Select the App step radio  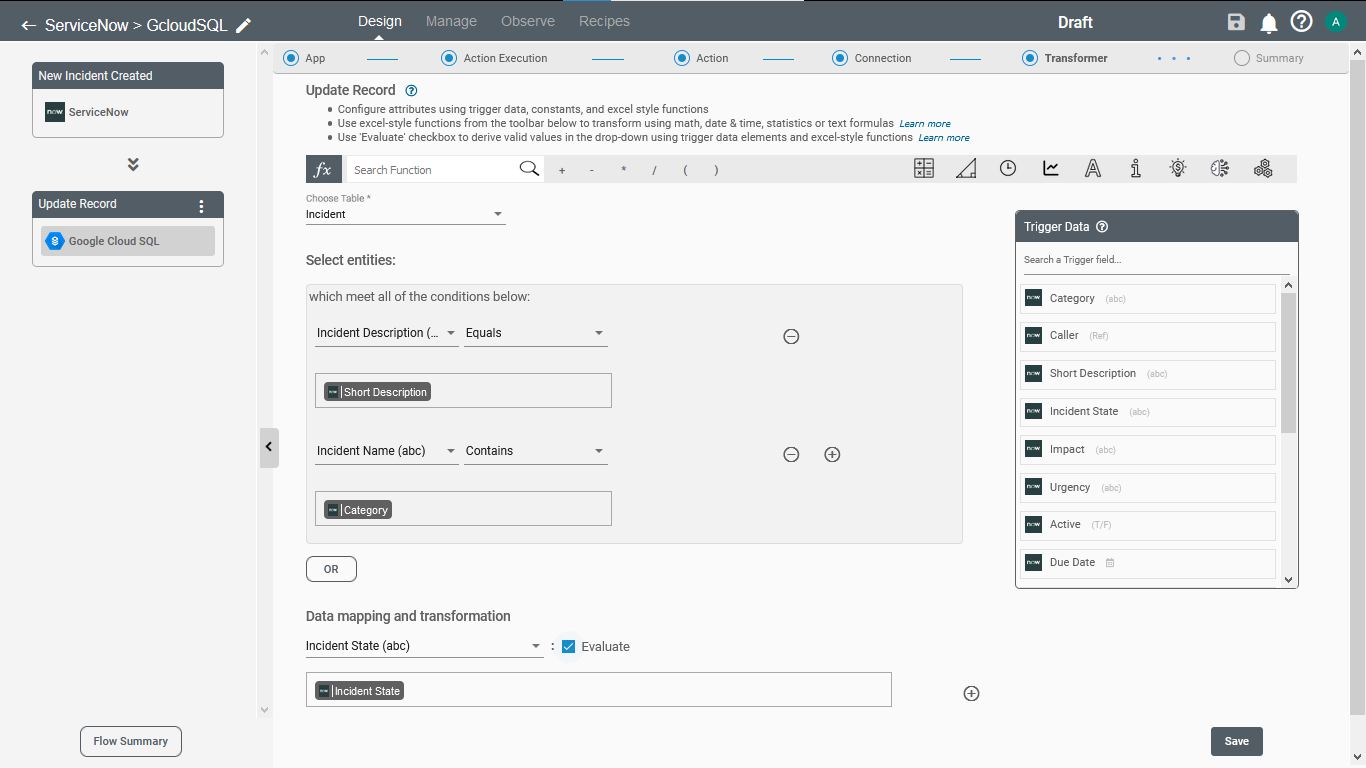click(291, 58)
